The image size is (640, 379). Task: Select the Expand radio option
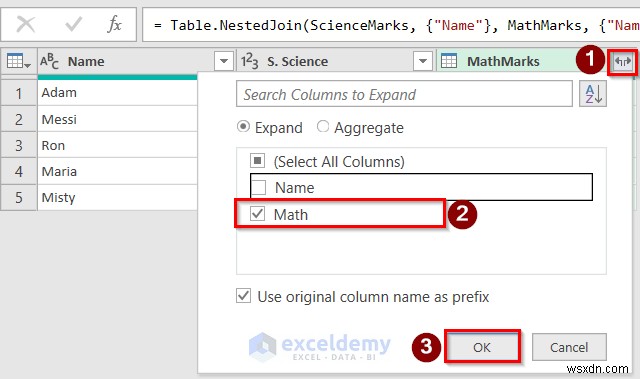243,127
